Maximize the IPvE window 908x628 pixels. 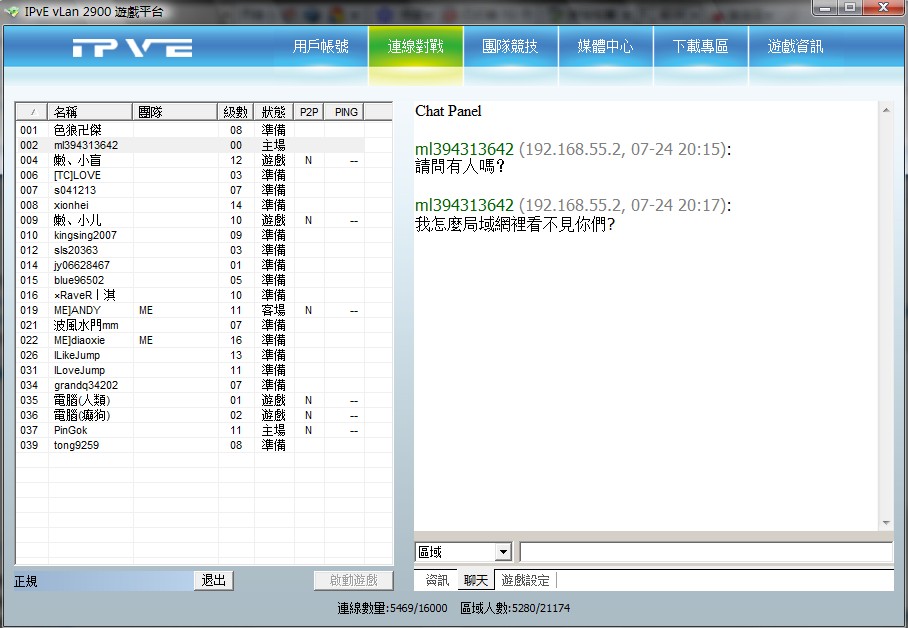(x=850, y=8)
